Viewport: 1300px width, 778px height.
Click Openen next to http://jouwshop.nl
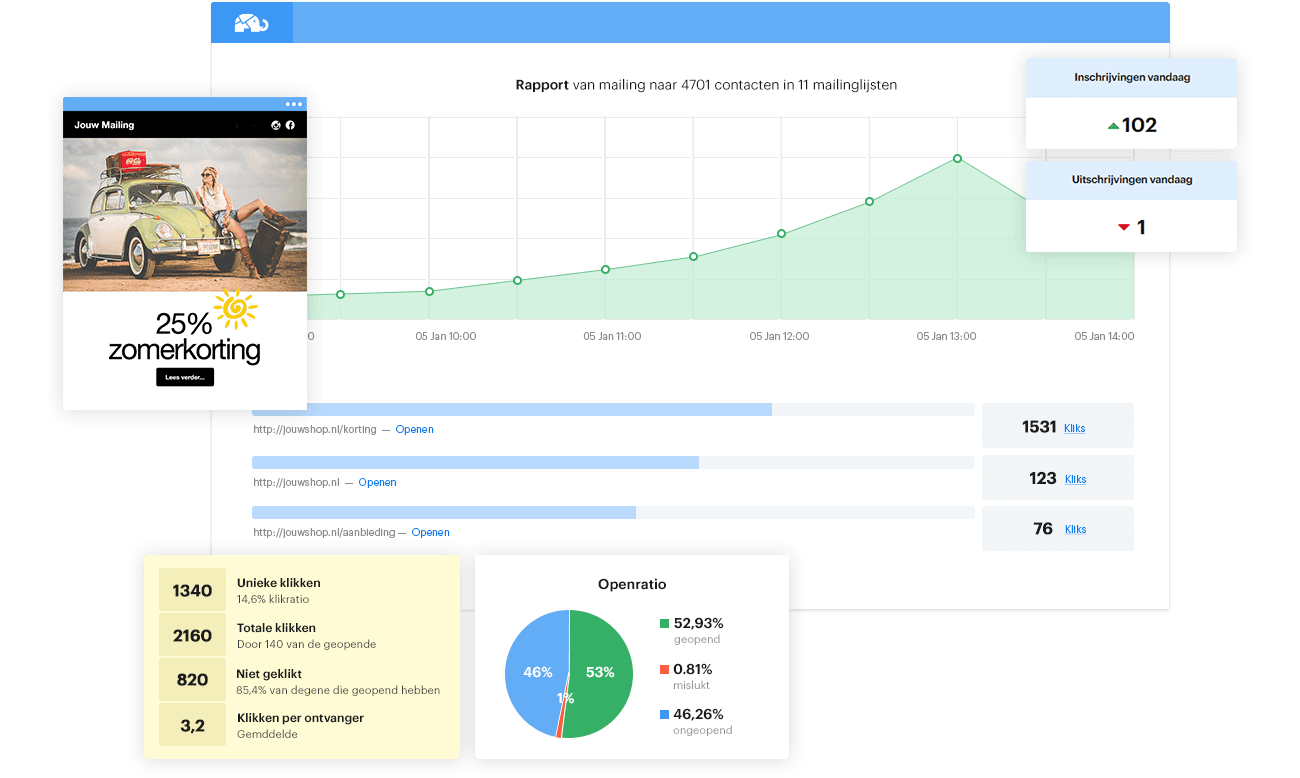pos(378,482)
